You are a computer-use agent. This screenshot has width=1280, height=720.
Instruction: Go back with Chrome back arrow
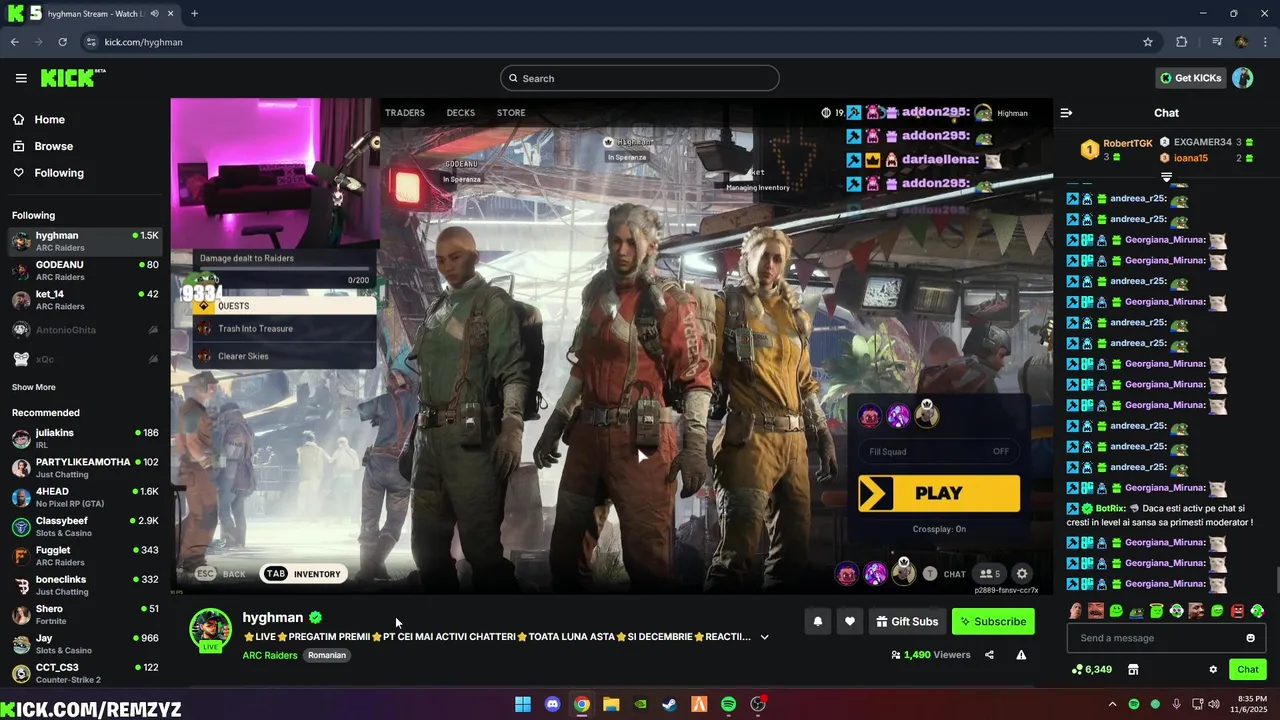(14, 42)
